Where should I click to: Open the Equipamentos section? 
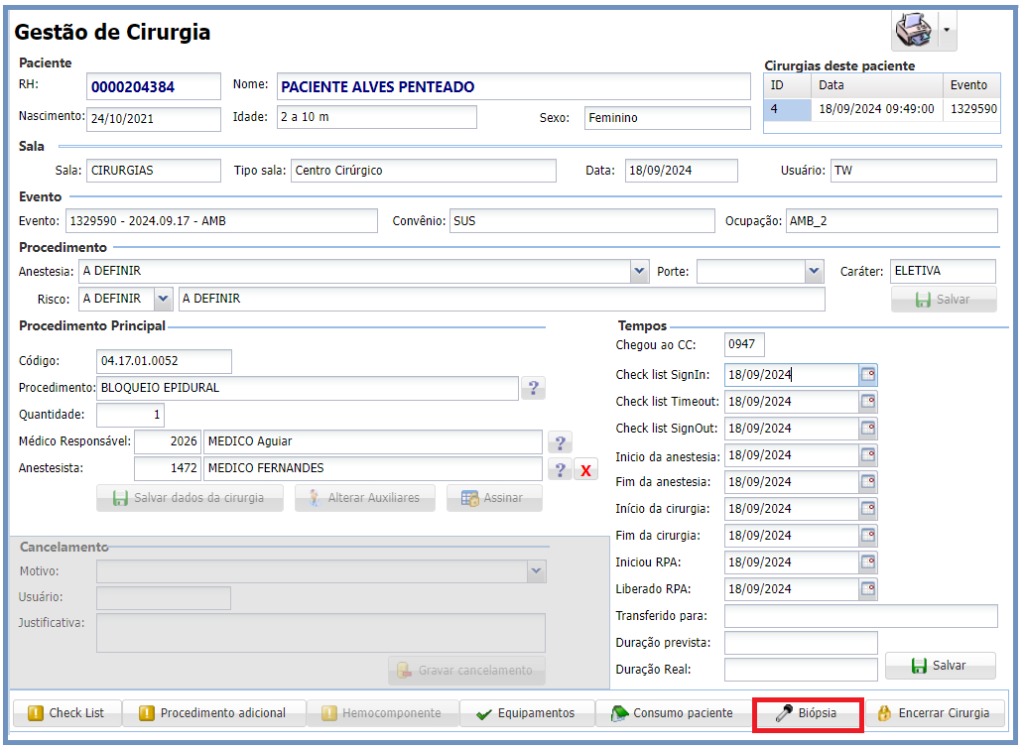[526, 713]
